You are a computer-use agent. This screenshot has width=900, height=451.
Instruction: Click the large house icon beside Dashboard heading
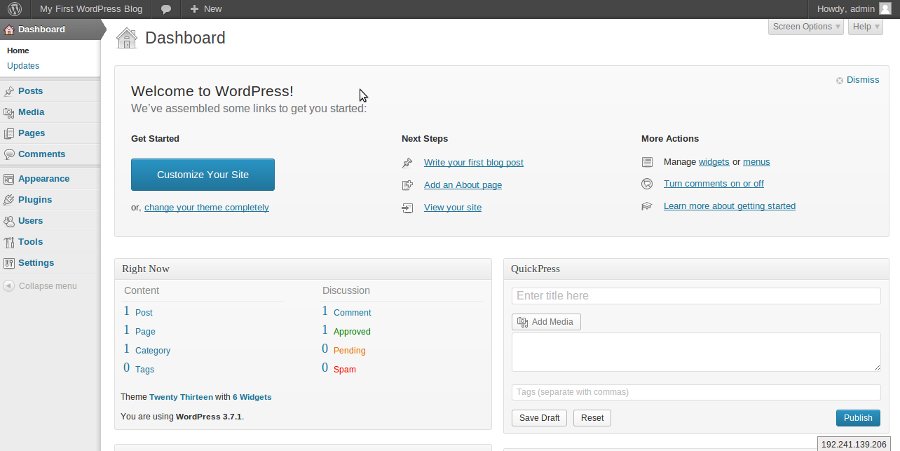pyautogui.click(x=126, y=38)
